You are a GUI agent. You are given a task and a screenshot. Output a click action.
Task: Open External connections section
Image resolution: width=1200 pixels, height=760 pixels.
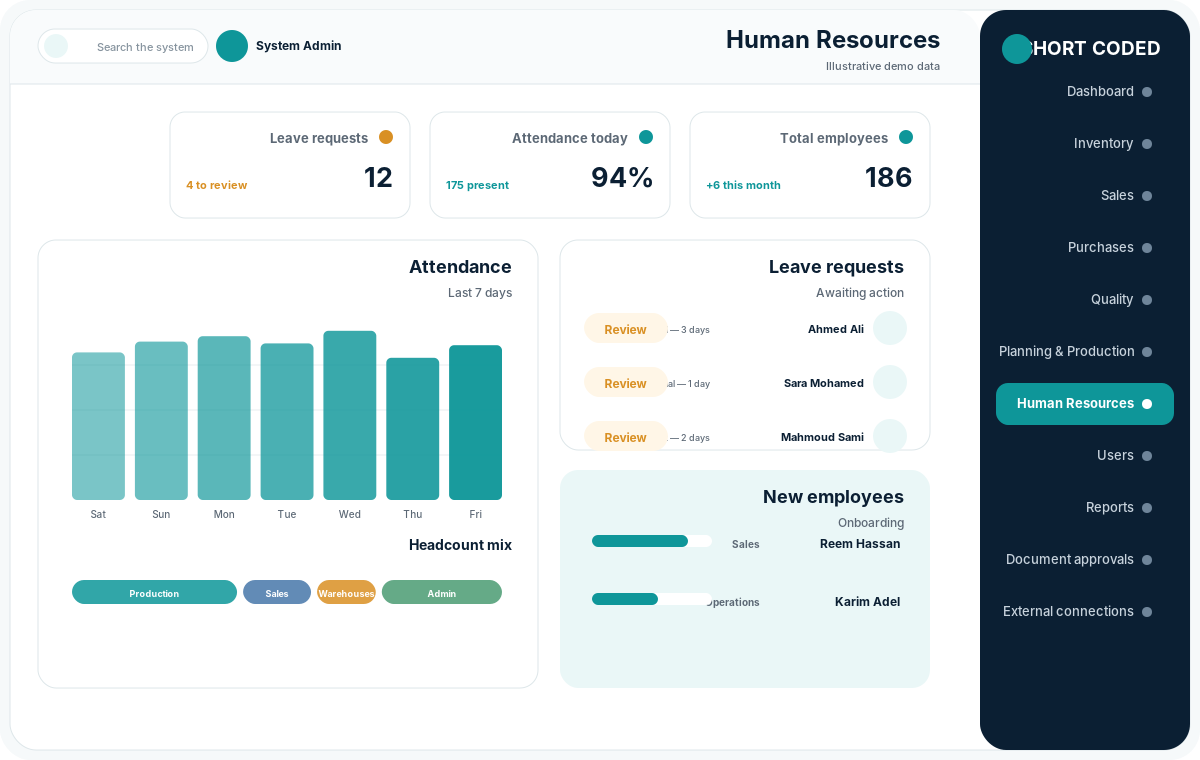pos(1085,611)
